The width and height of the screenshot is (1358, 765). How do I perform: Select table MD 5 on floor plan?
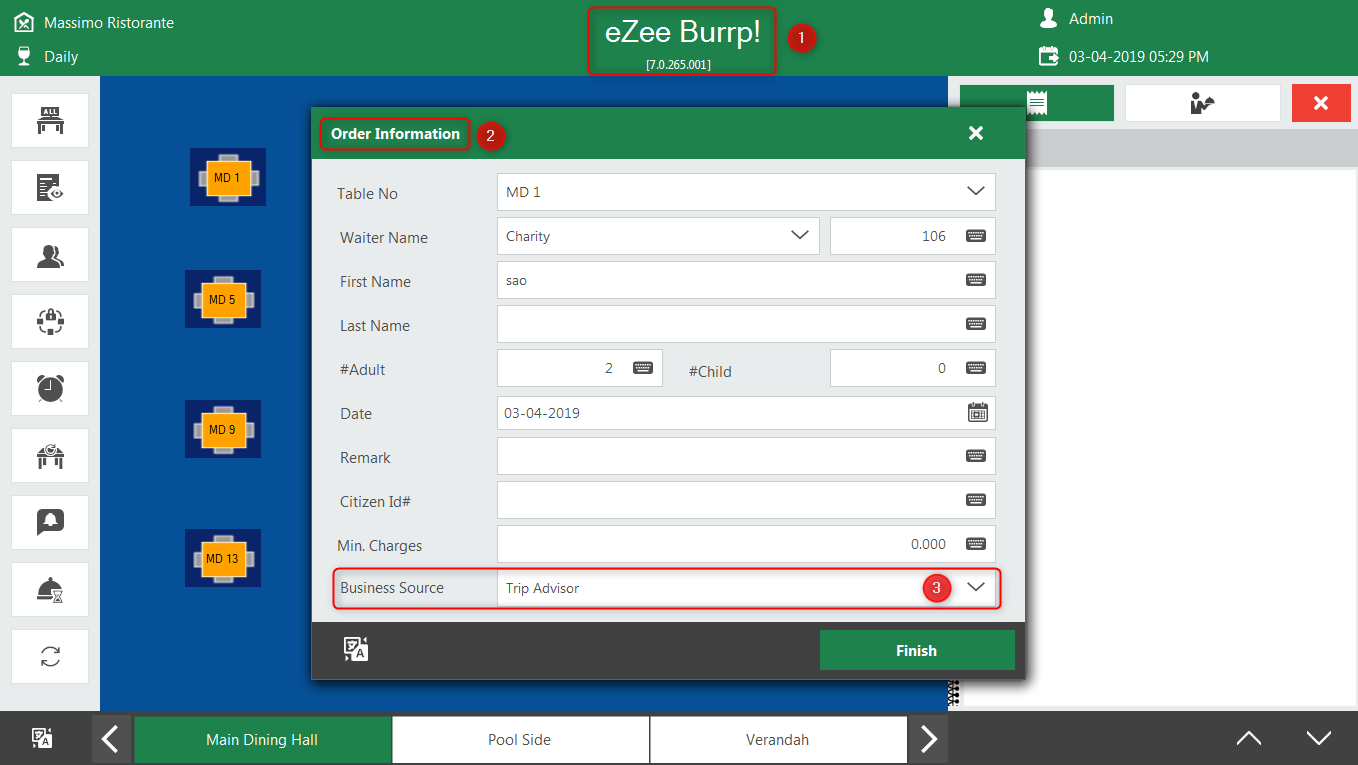(x=223, y=299)
